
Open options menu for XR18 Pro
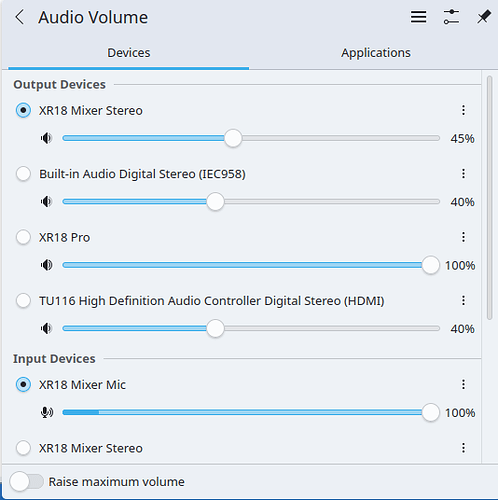click(463, 237)
